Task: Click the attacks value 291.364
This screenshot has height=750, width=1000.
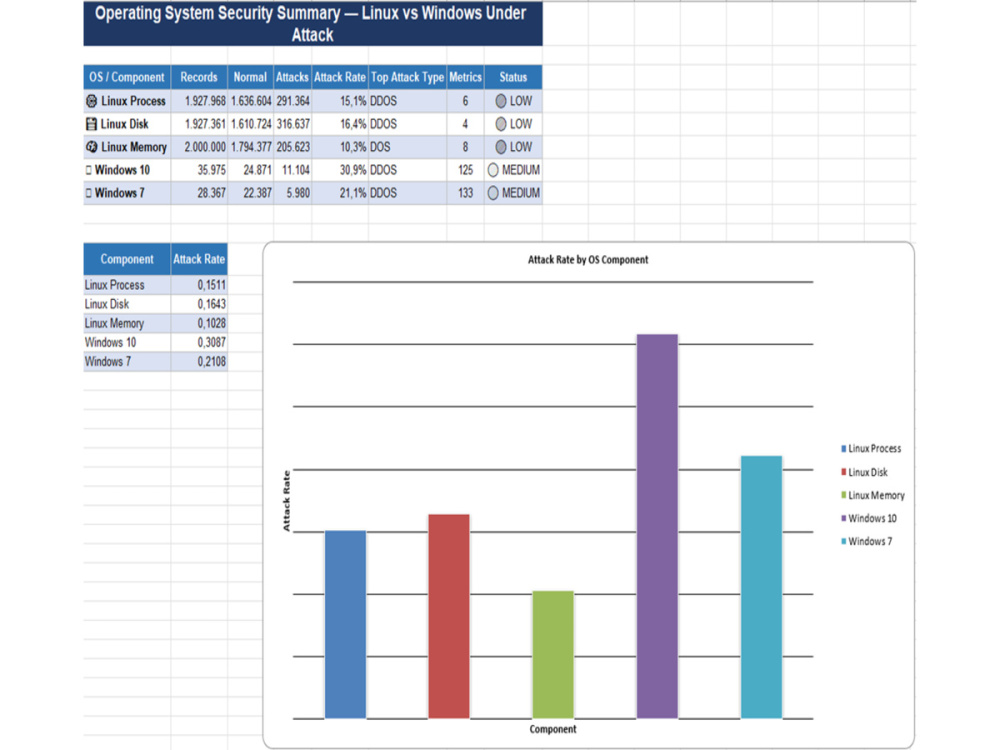Action: click(293, 101)
